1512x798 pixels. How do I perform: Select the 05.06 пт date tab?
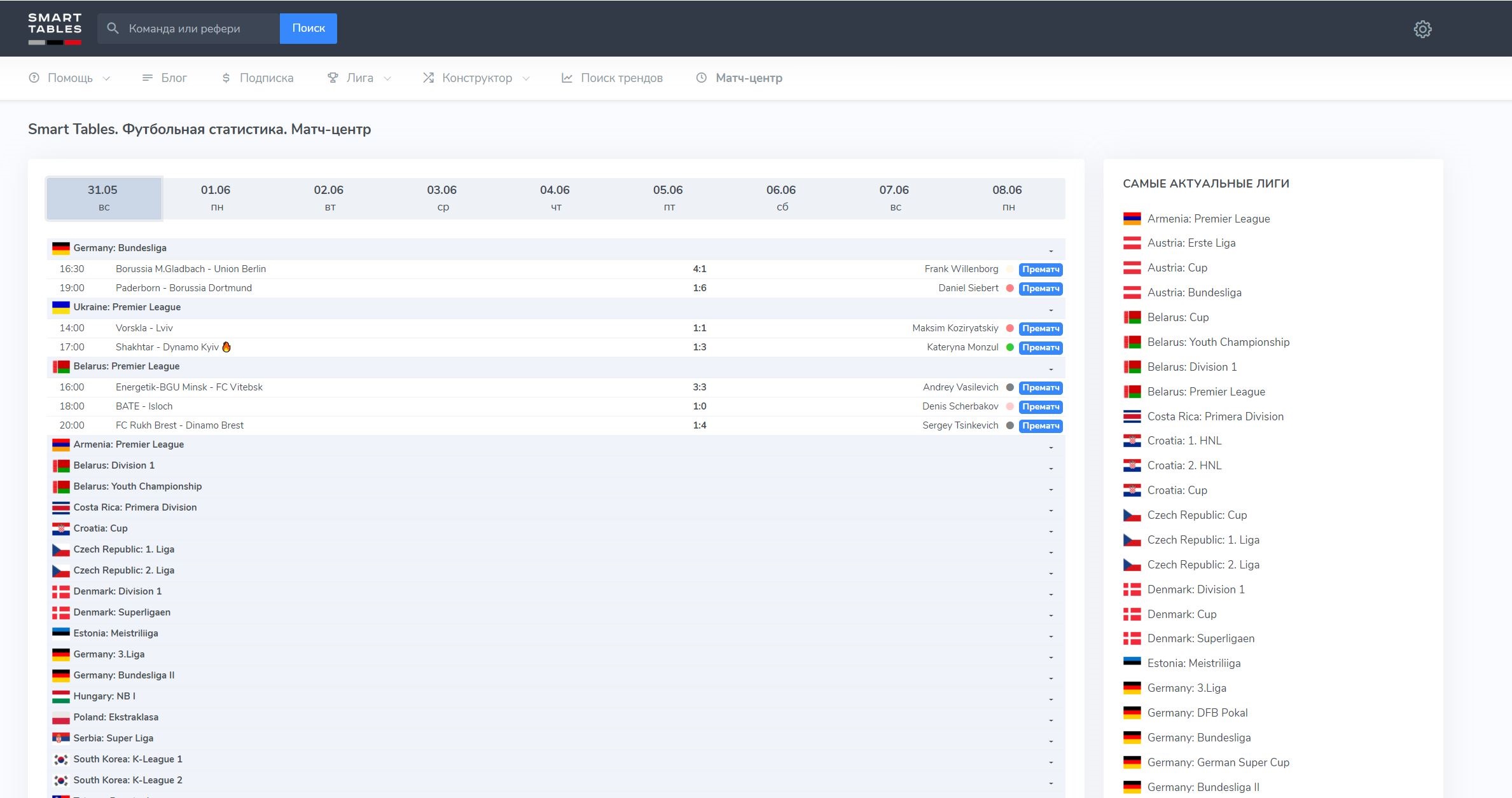[x=669, y=198]
